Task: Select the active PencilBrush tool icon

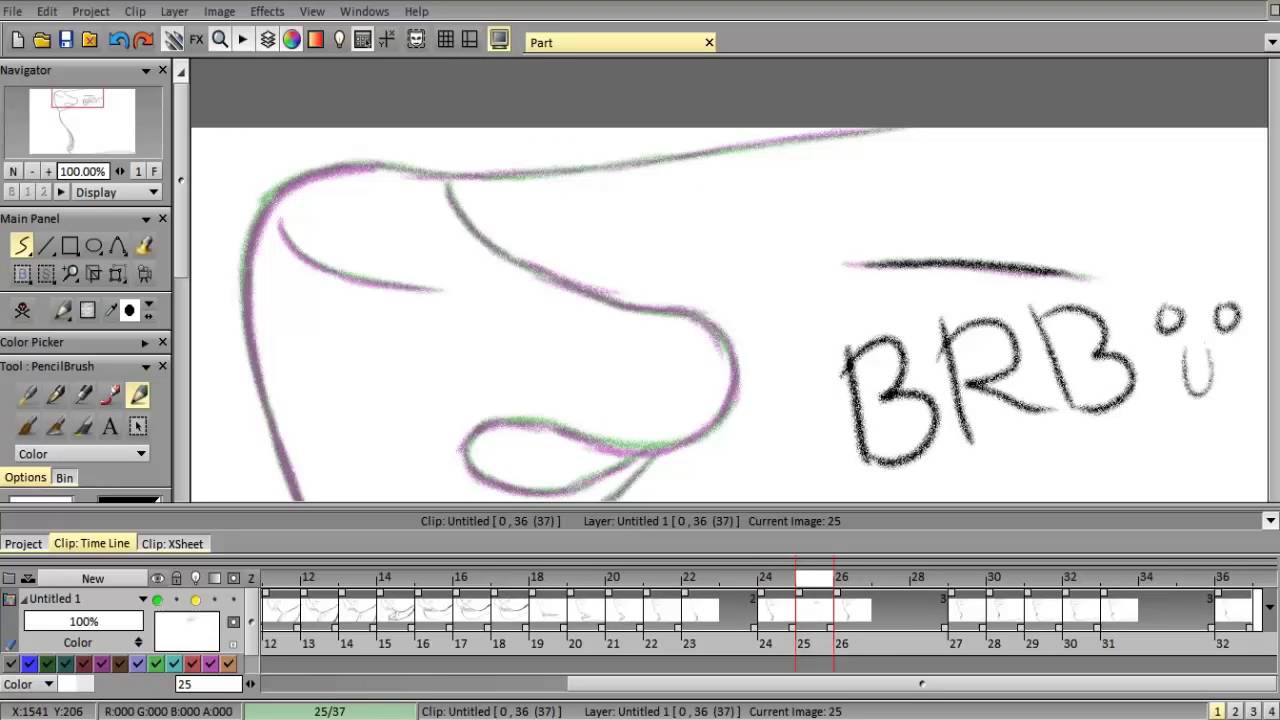Action: 138,395
